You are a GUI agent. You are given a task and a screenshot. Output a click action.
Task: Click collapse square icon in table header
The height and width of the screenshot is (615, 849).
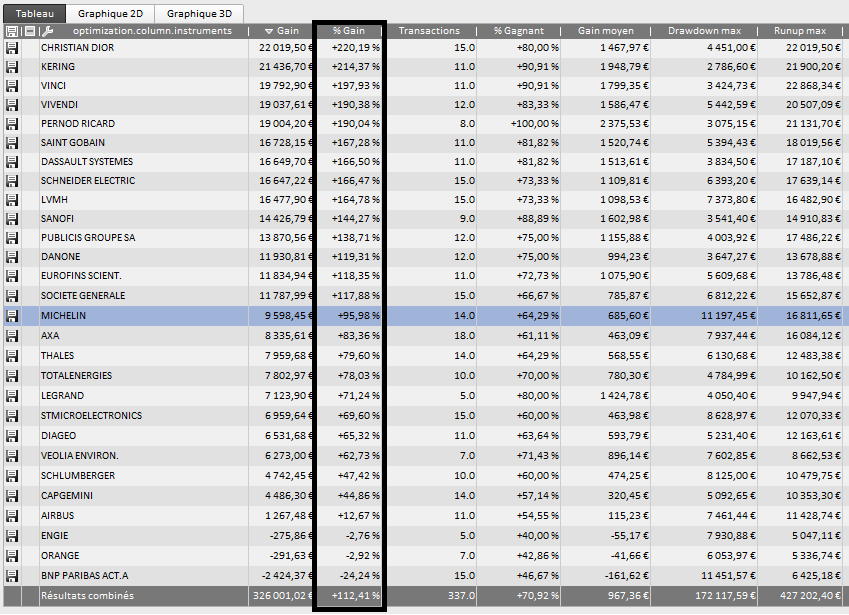pyautogui.click(x=30, y=31)
